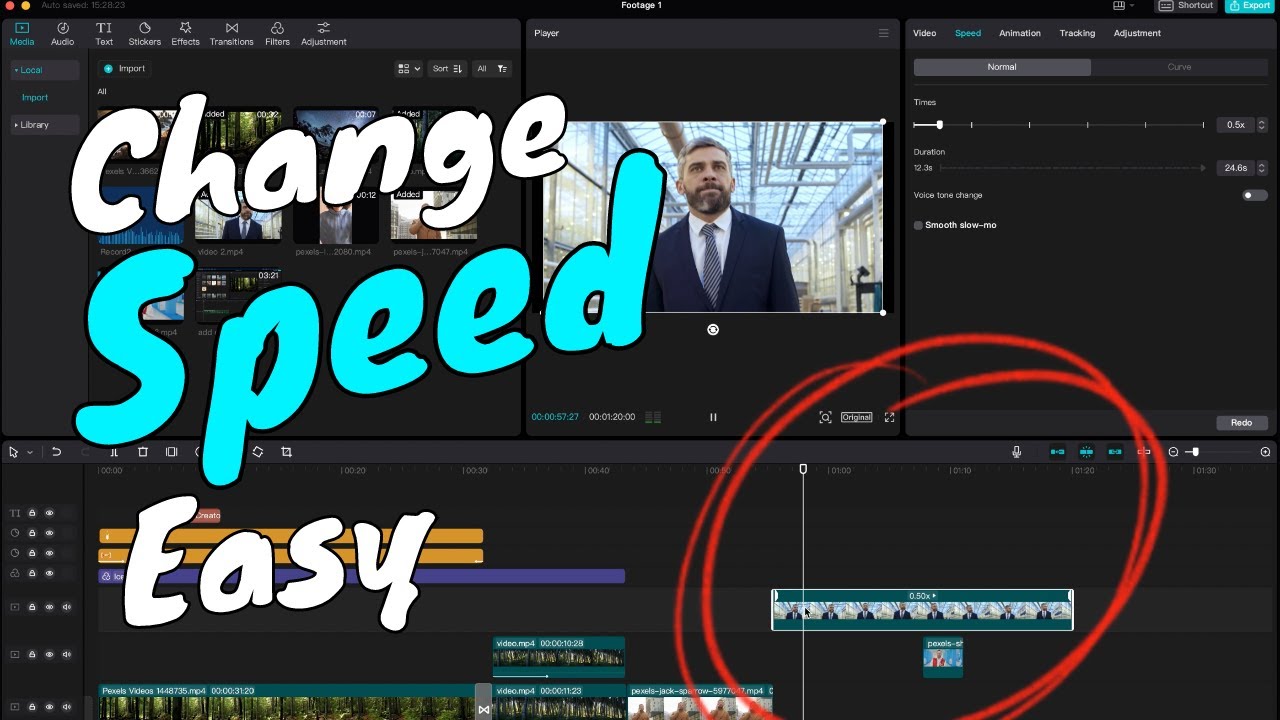Record a voiceover with the microphone icon
This screenshot has height=720, width=1280.
pos(1016,452)
